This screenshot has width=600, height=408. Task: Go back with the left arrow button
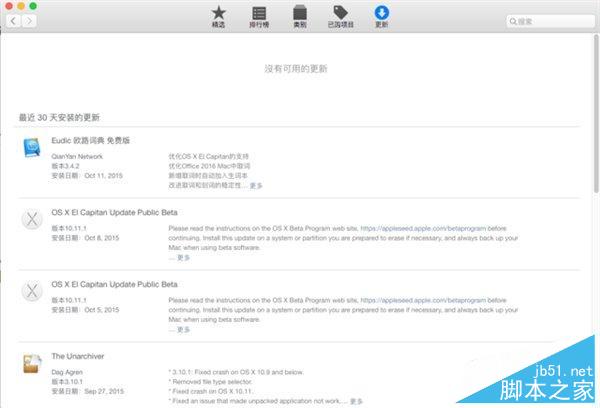click(13, 21)
